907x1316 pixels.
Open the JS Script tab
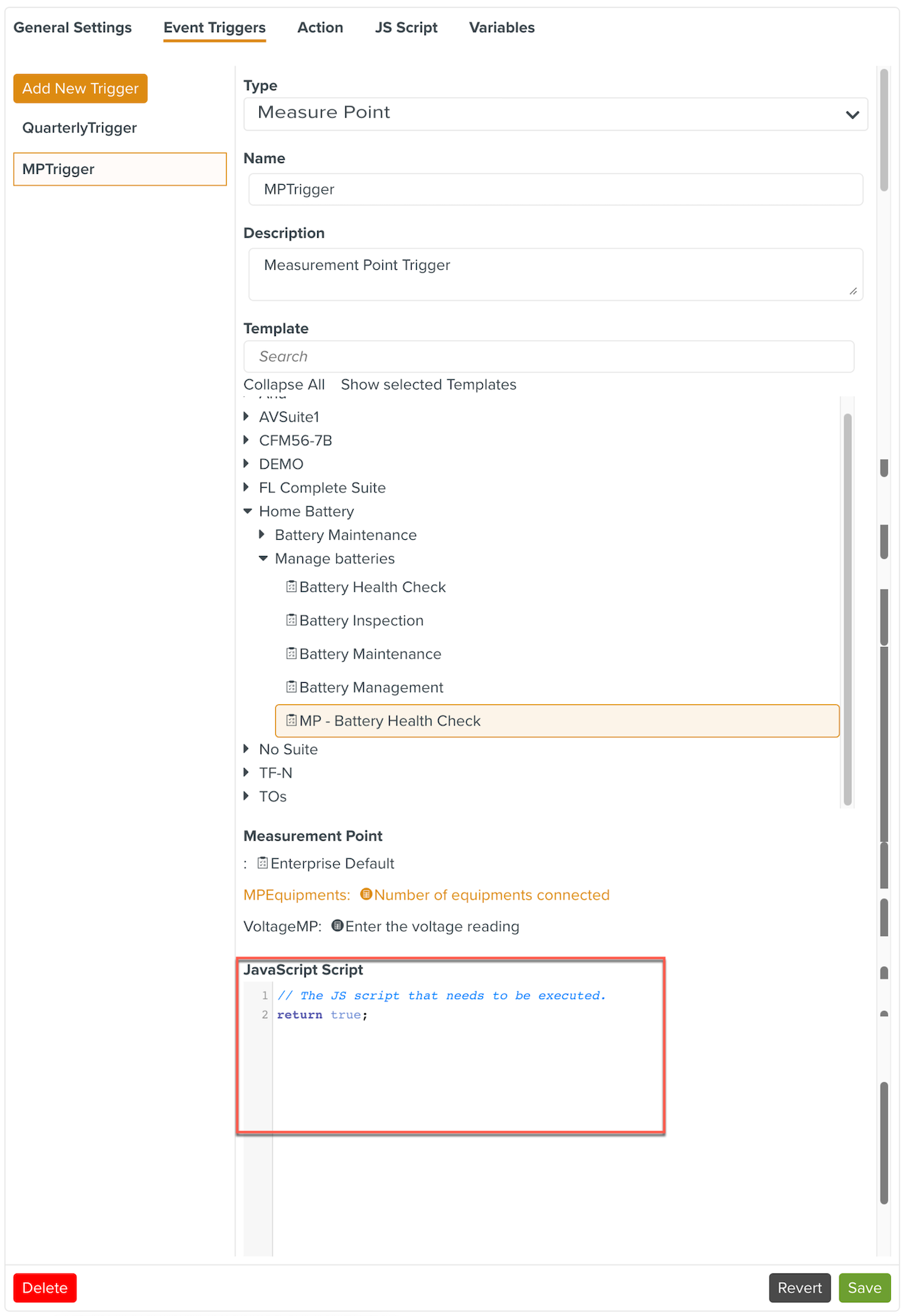coord(406,28)
